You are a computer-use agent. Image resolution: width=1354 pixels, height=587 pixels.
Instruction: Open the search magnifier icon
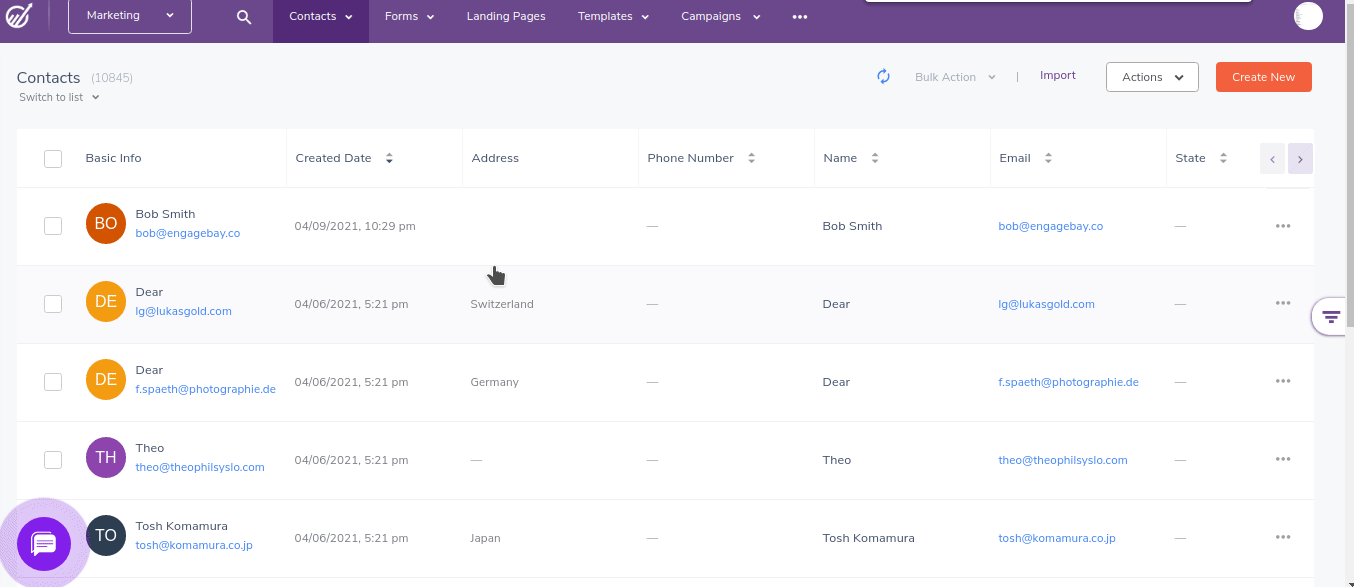244,17
